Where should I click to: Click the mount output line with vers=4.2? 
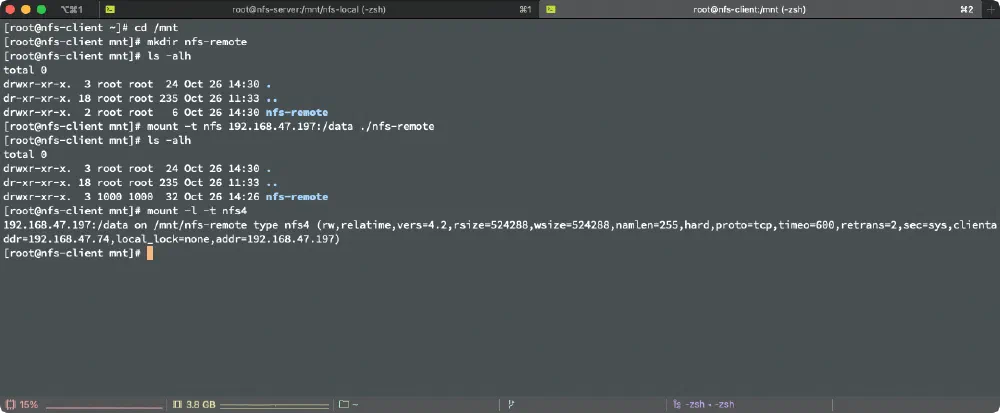click(x=500, y=224)
